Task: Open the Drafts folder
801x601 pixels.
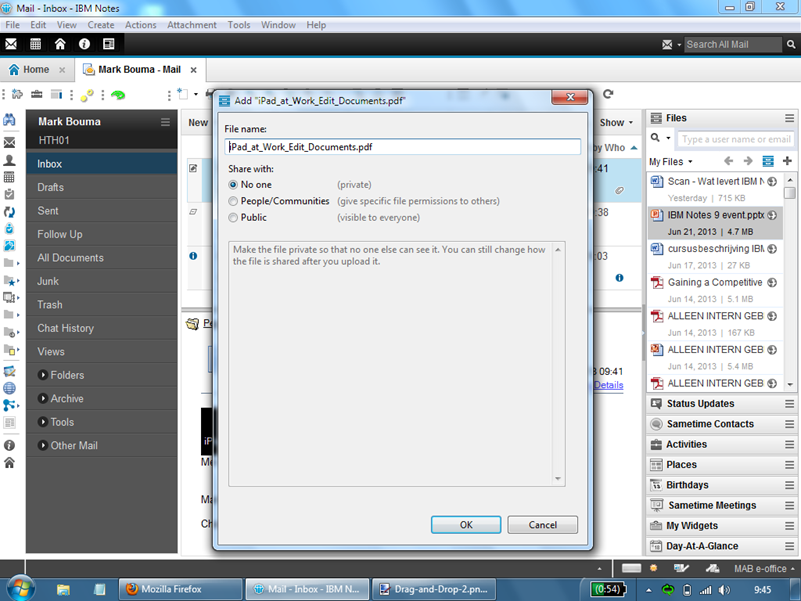Action: (102, 188)
